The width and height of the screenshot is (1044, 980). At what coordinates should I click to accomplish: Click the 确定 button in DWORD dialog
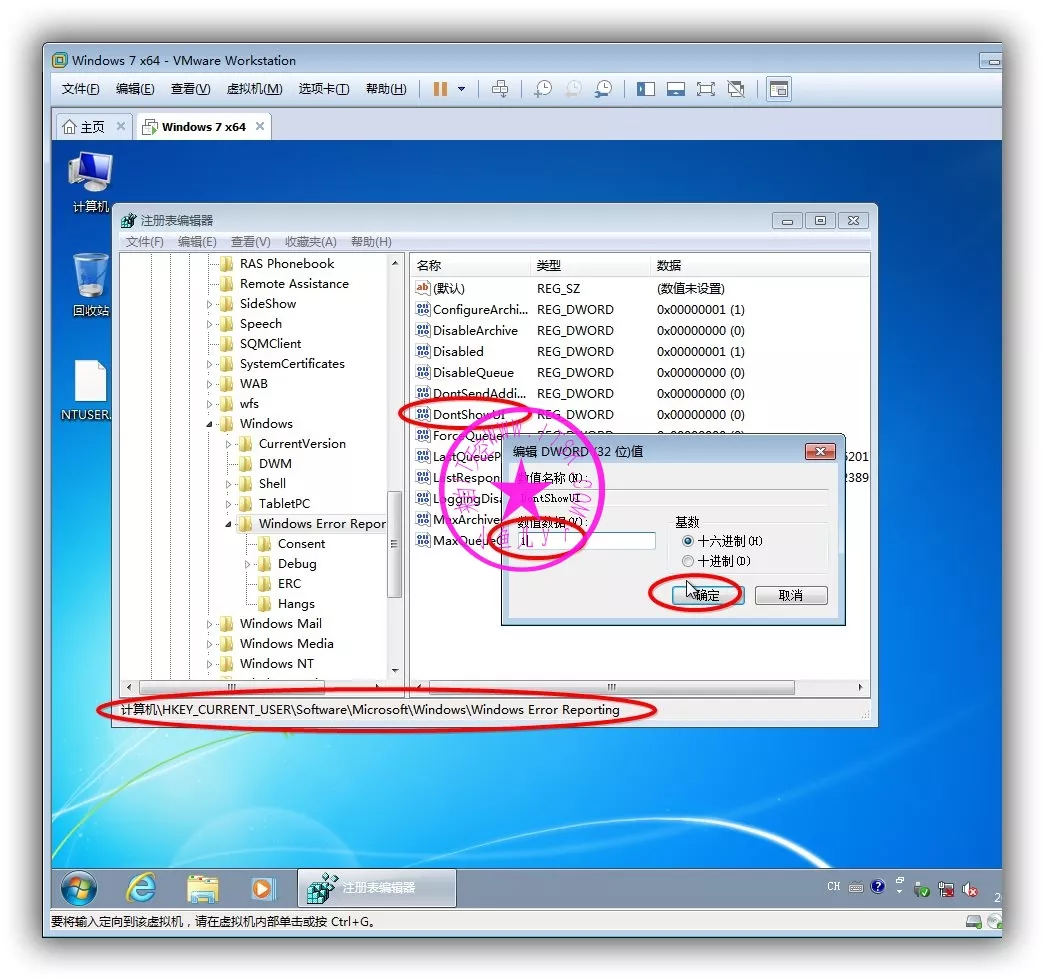point(706,595)
